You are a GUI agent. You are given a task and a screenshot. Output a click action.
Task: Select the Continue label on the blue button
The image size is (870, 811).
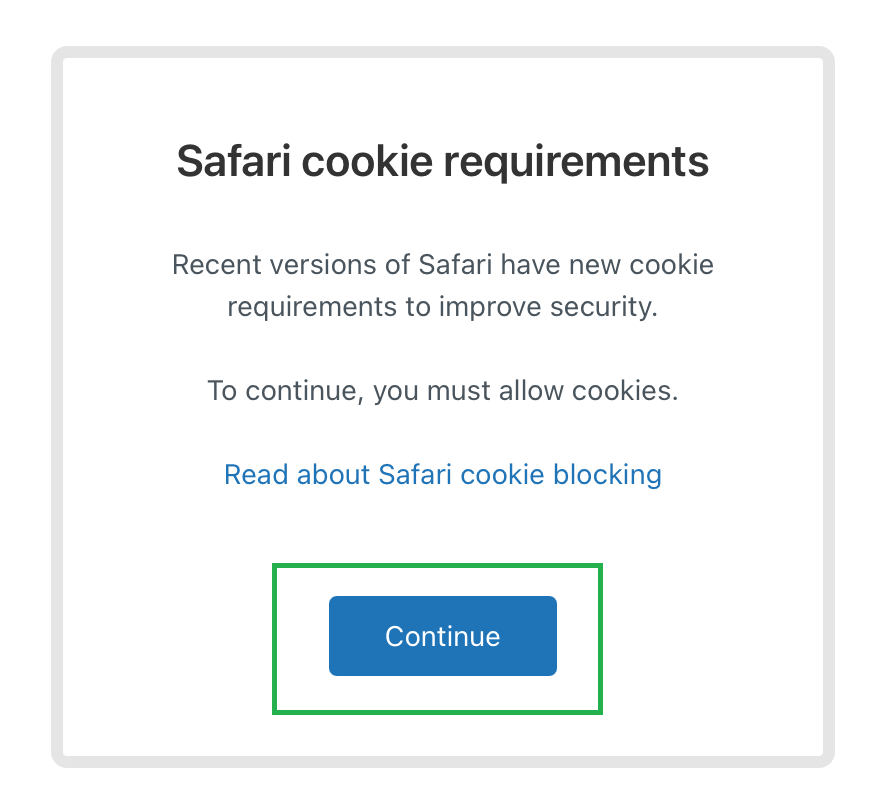pyautogui.click(x=443, y=636)
